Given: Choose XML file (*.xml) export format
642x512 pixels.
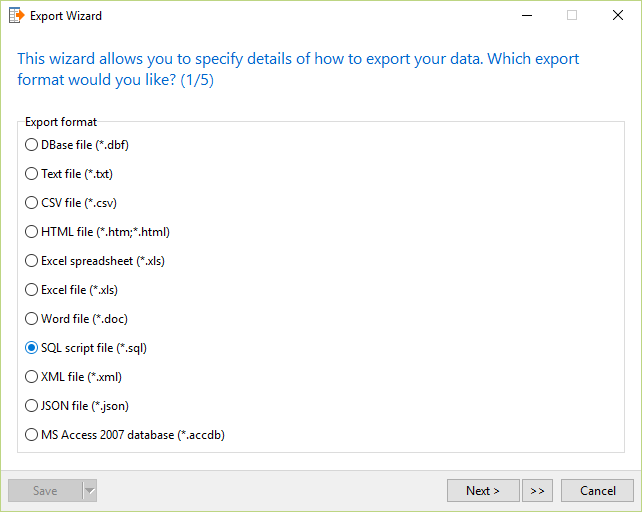Looking at the screenshot, I should [x=73, y=377].
